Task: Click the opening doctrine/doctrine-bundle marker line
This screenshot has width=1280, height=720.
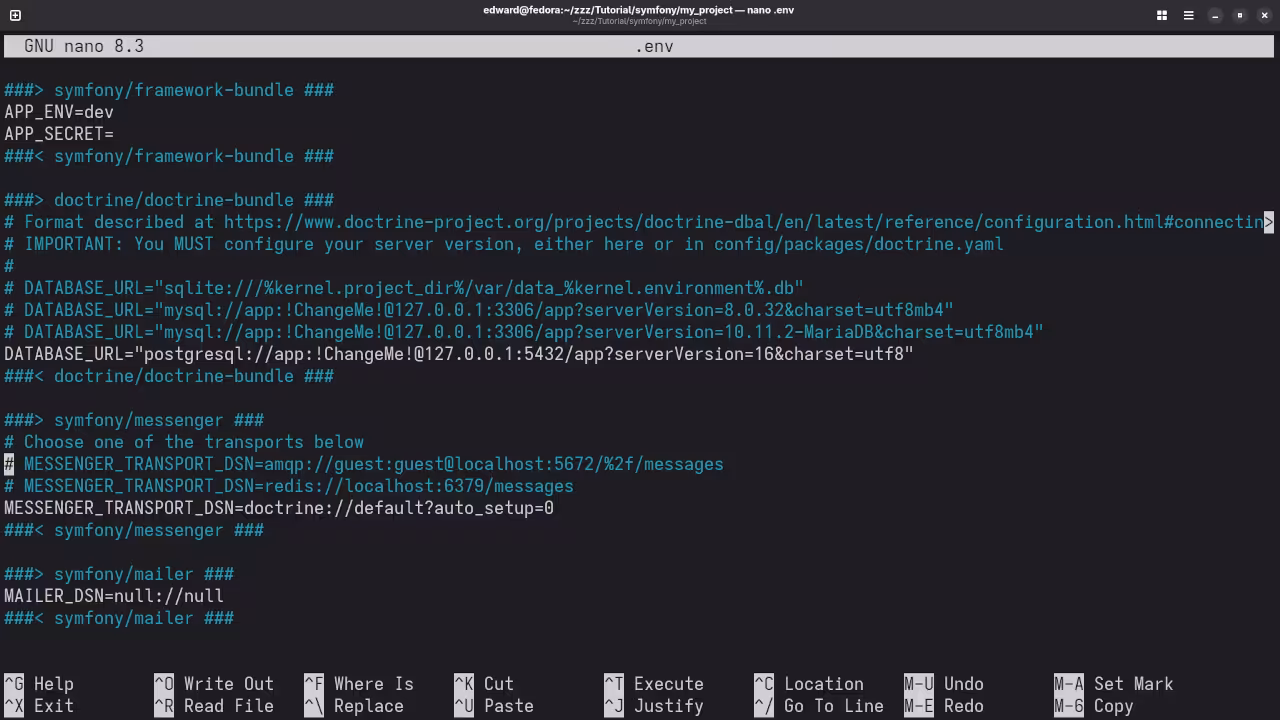Action: click(169, 200)
